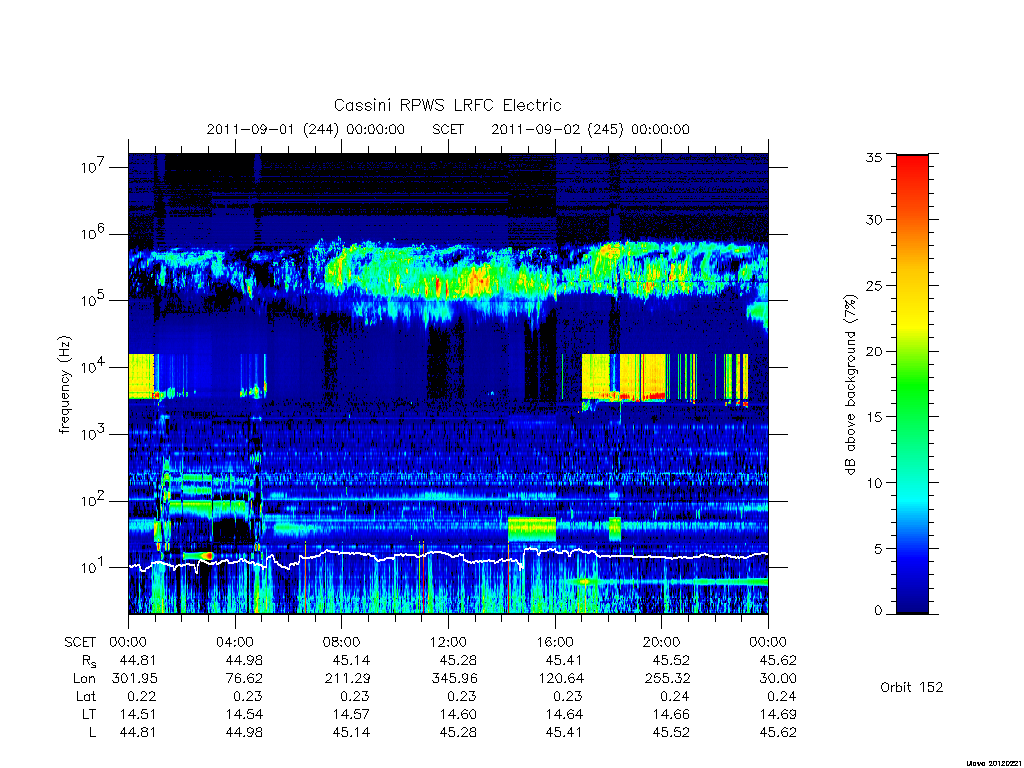Click the plot title Cassini RPWS LRFC Electric
Viewport: 1024px width, 768px height.
447,105
